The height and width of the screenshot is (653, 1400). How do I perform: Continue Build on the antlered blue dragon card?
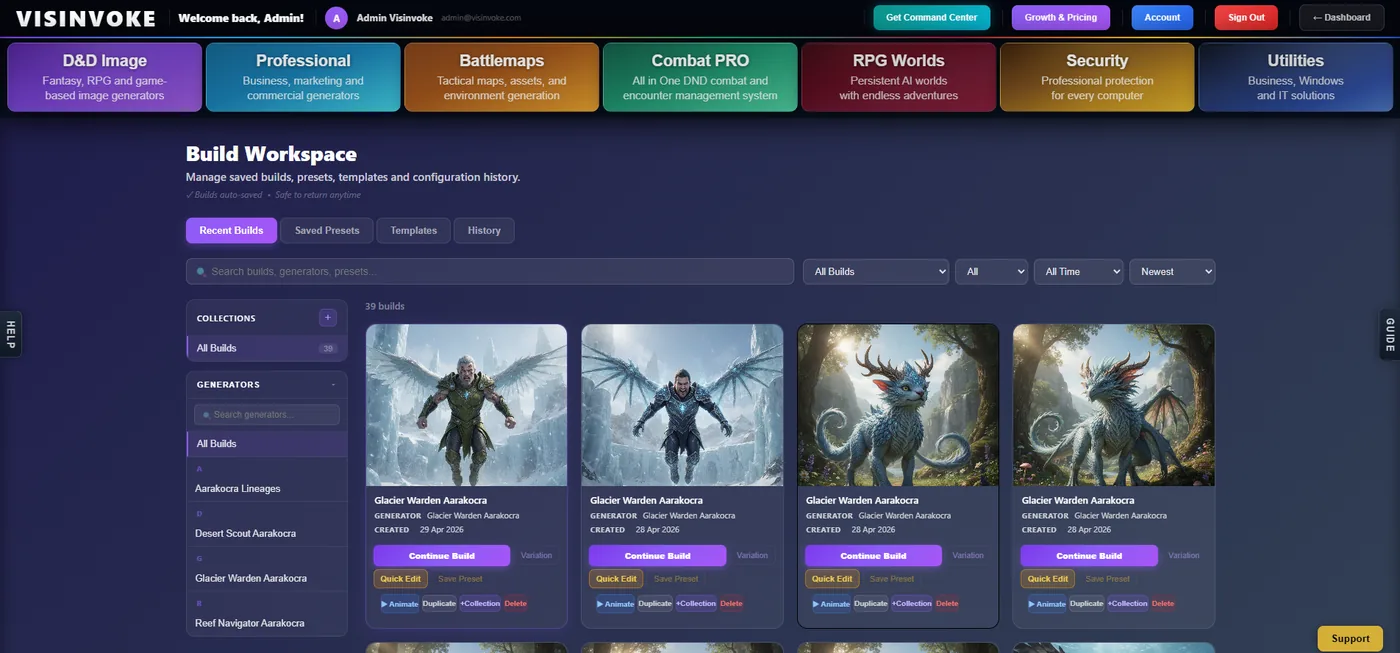[874, 556]
